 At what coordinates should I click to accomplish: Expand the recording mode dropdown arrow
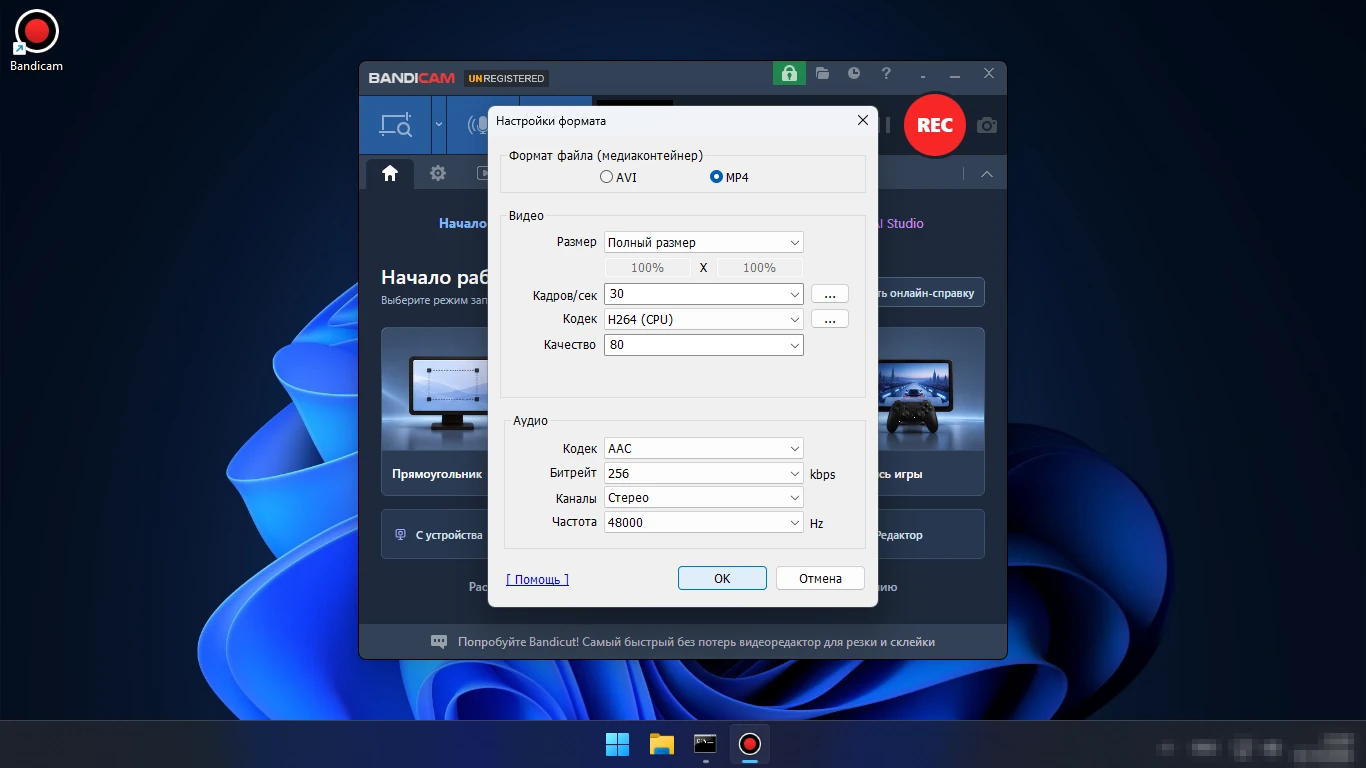[439, 125]
